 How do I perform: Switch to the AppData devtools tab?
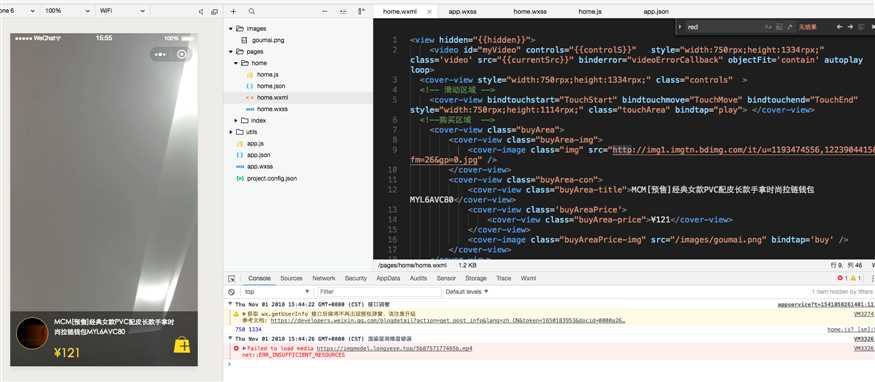point(388,278)
